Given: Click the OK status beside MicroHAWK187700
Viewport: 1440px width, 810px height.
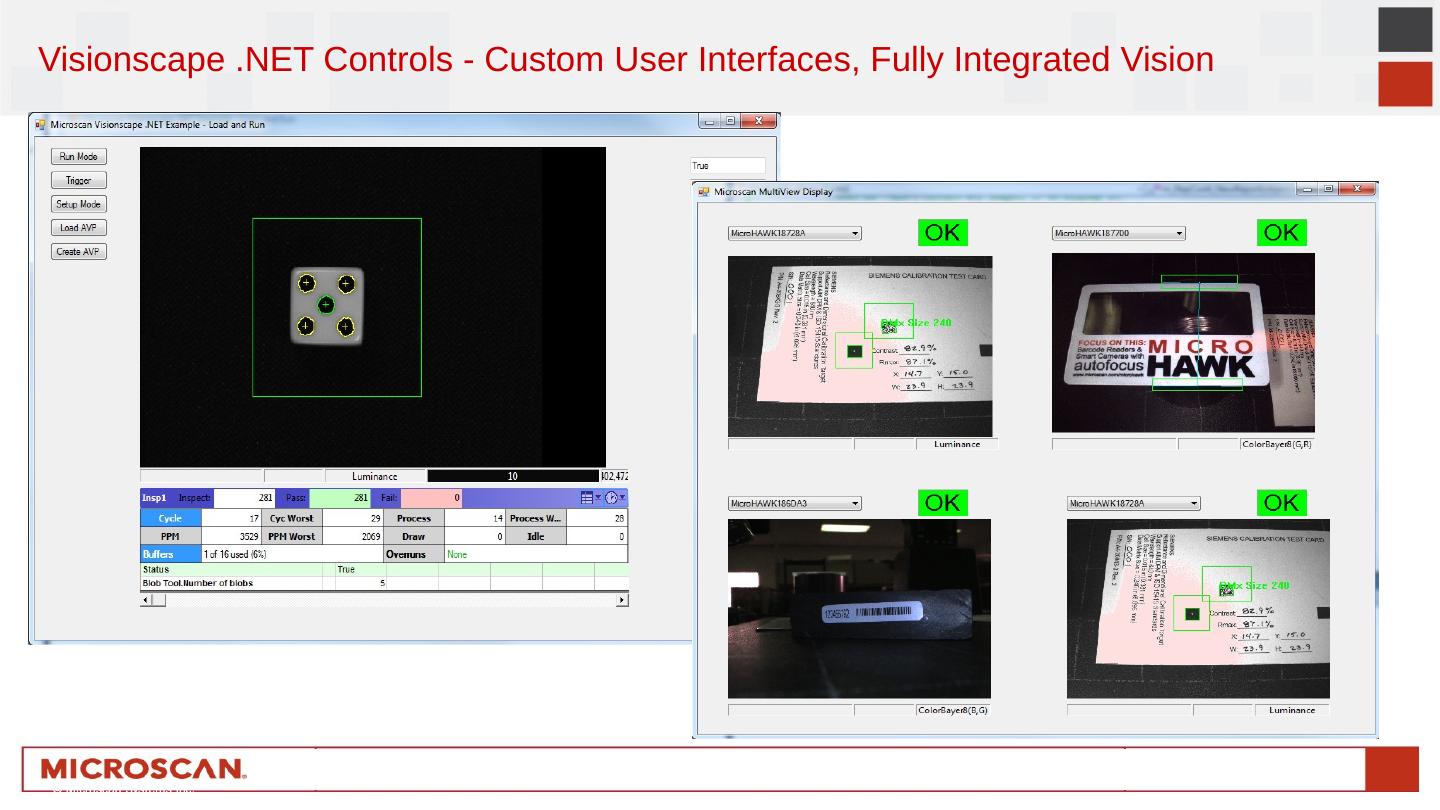Looking at the screenshot, I should 1281,233.
